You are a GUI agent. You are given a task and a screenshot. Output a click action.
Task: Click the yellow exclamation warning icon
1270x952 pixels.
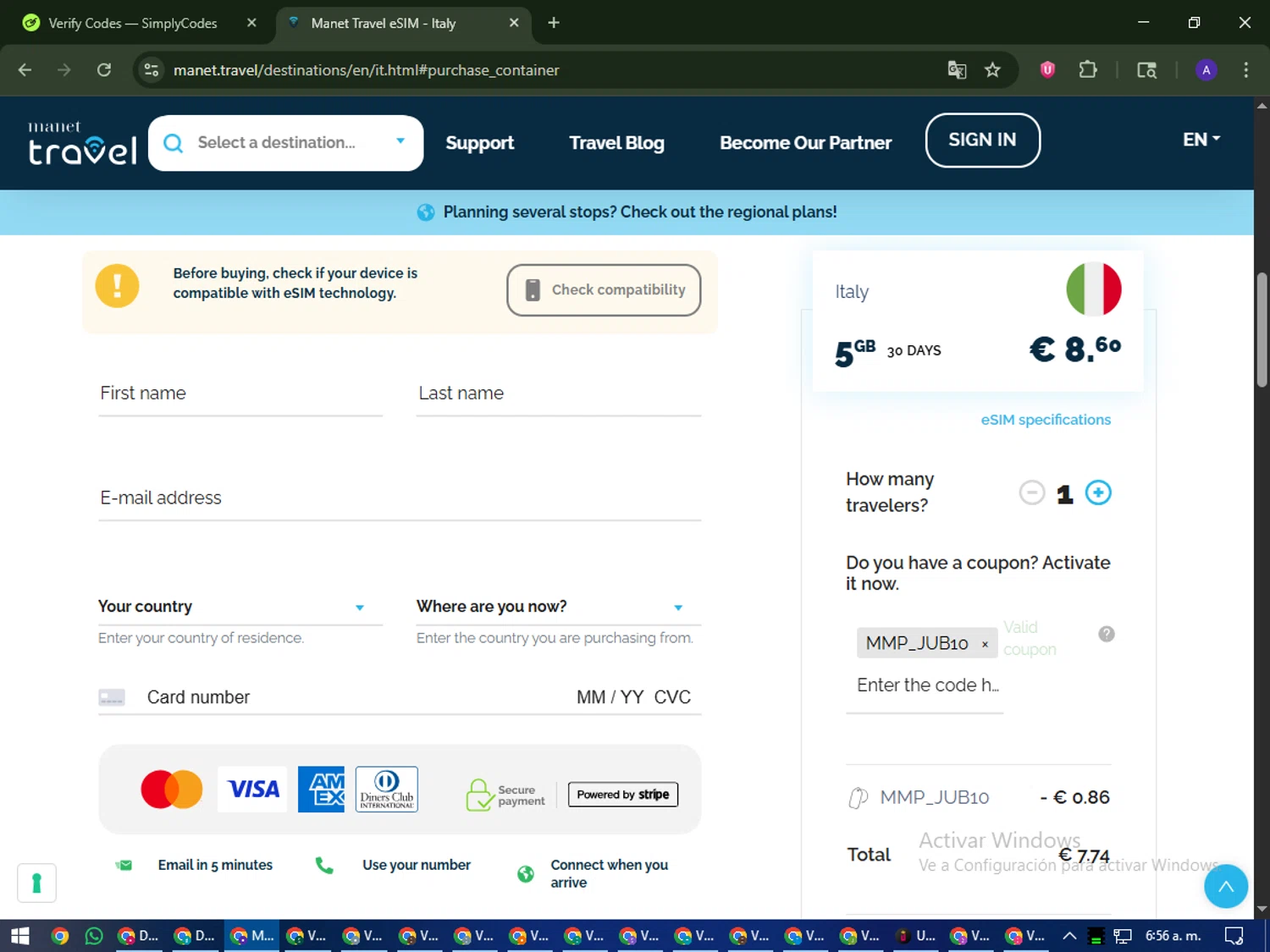pos(117,285)
